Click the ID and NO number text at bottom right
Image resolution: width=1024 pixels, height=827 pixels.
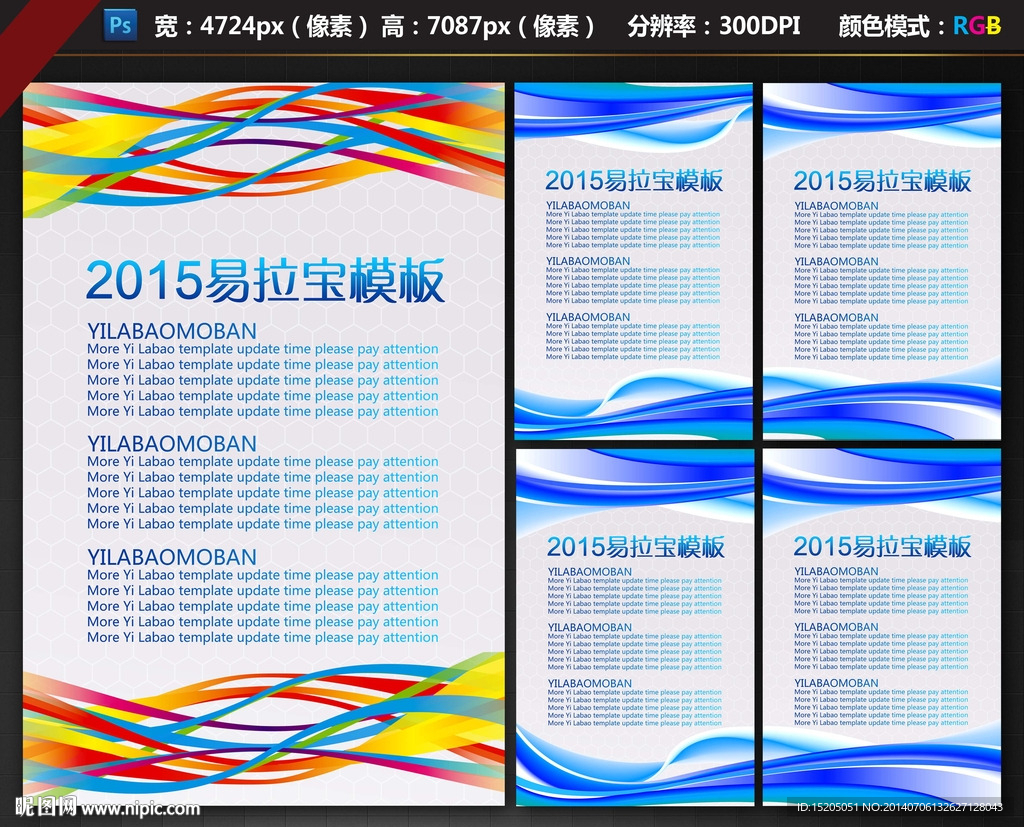tap(899, 807)
